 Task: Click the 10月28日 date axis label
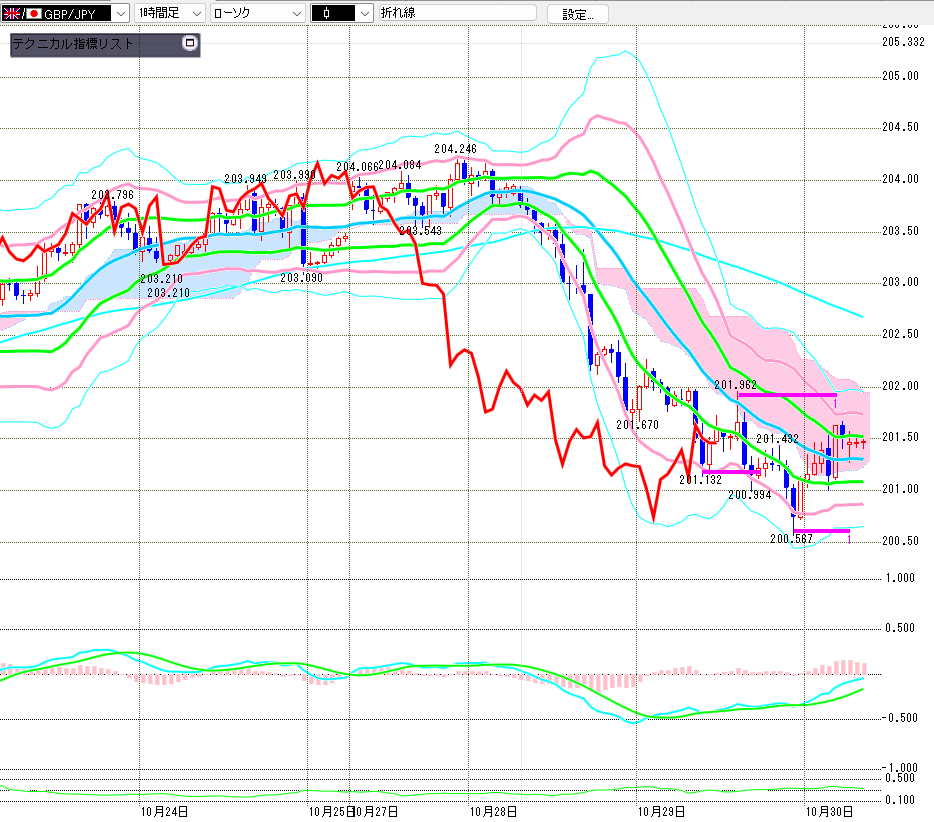pyautogui.click(x=491, y=811)
